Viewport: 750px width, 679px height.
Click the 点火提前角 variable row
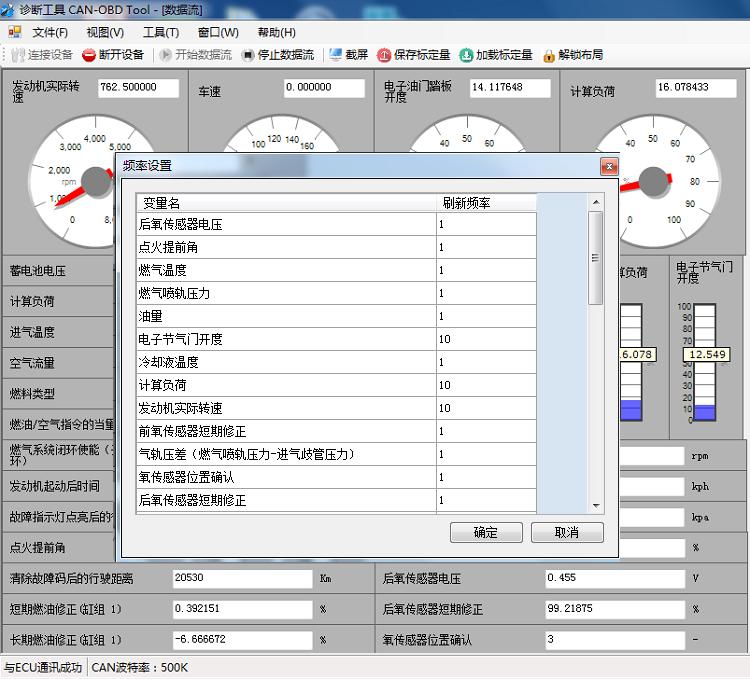[285, 247]
